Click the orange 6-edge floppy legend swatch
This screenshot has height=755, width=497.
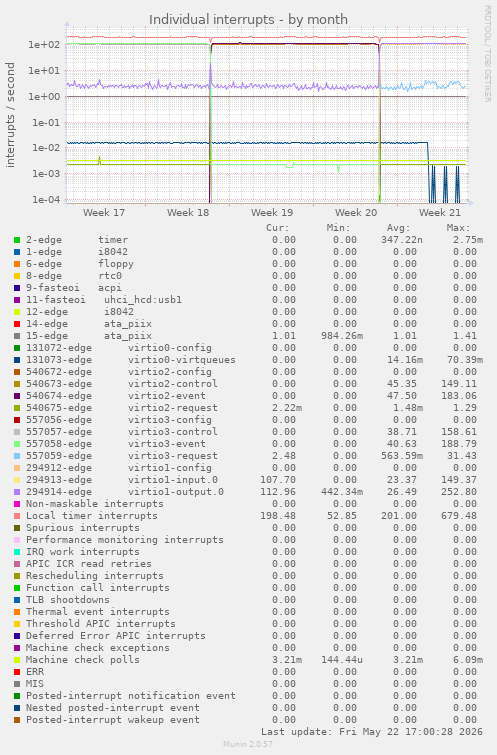tap(17, 264)
